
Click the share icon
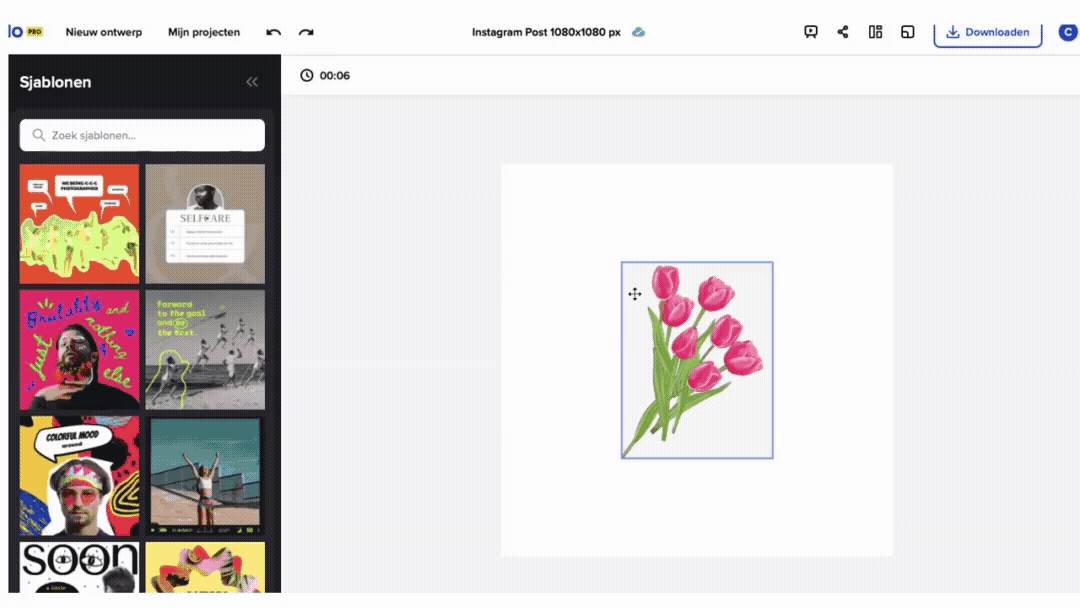click(x=843, y=32)
